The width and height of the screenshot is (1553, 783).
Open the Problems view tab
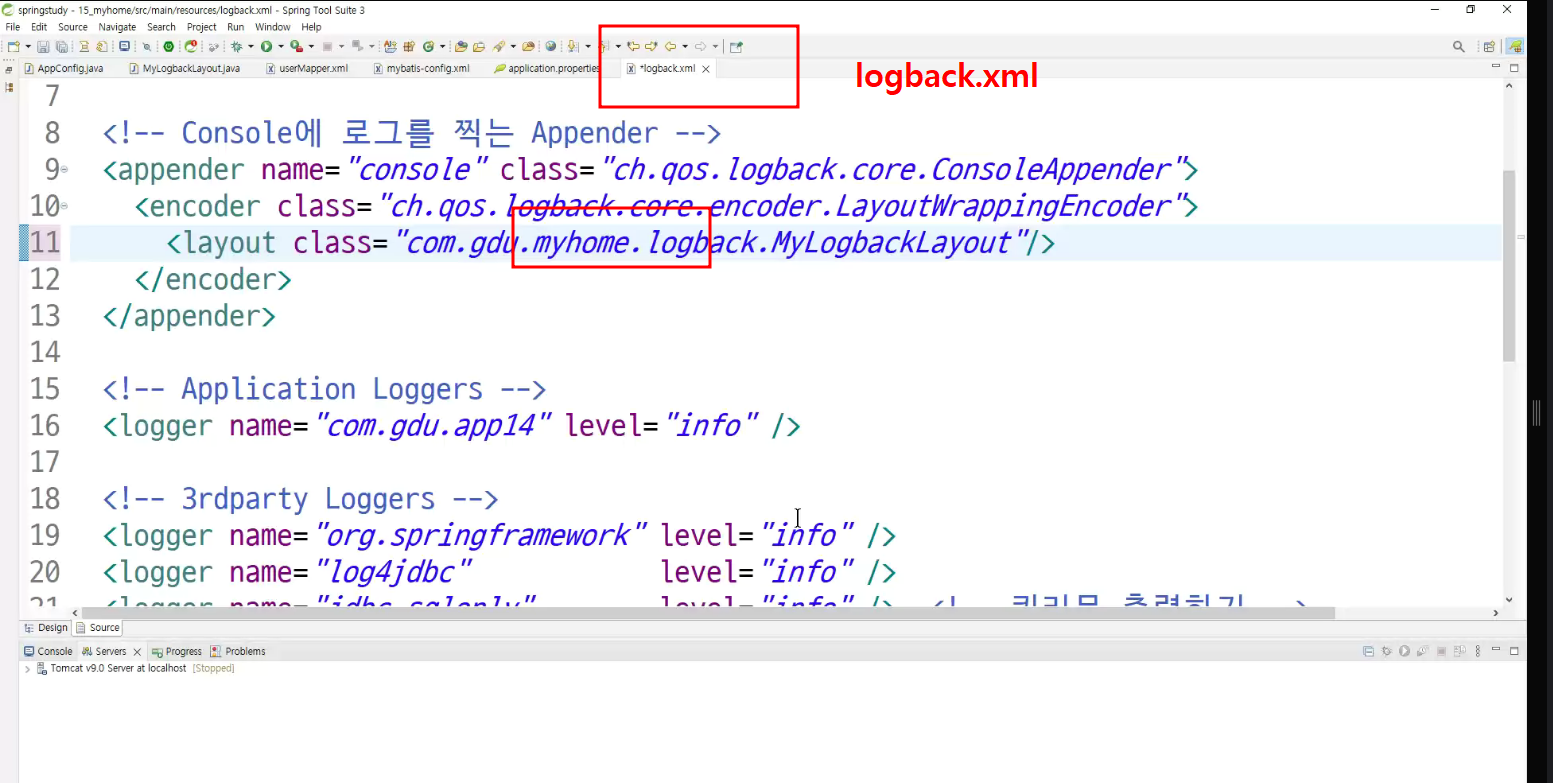pos(238,651)
